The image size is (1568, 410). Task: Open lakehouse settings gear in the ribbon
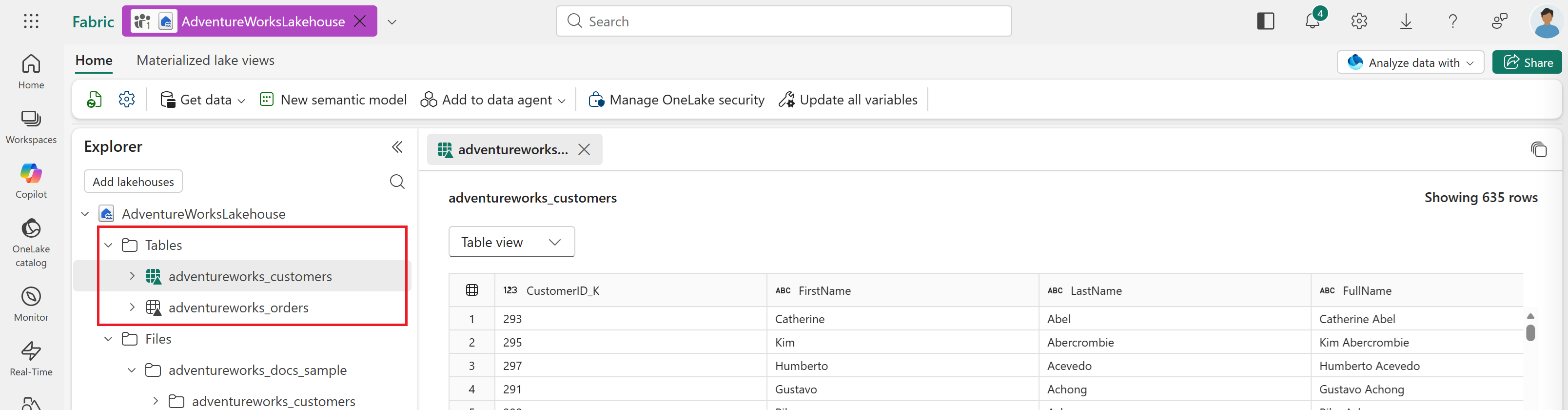(x=127, y=99)
